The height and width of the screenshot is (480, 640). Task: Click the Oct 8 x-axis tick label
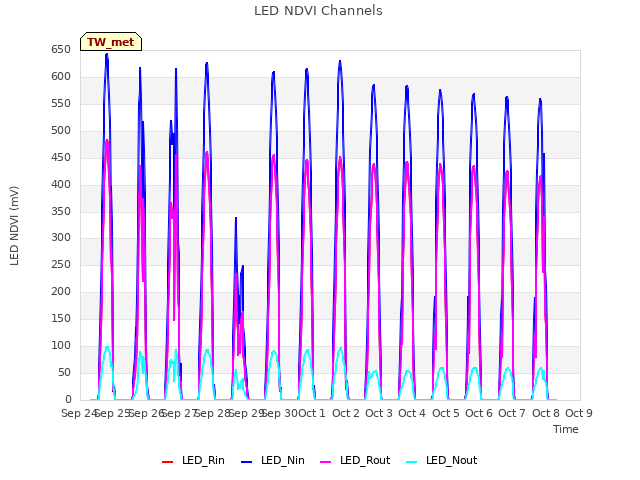546,413
